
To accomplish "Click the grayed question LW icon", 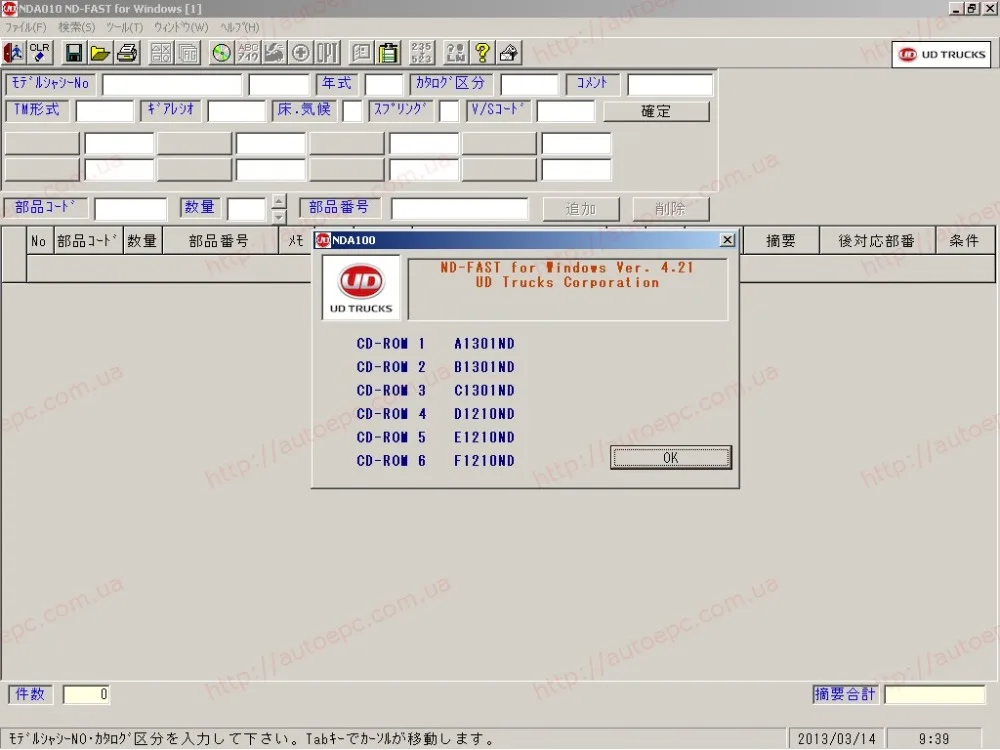I will click(x=456, y=53).
